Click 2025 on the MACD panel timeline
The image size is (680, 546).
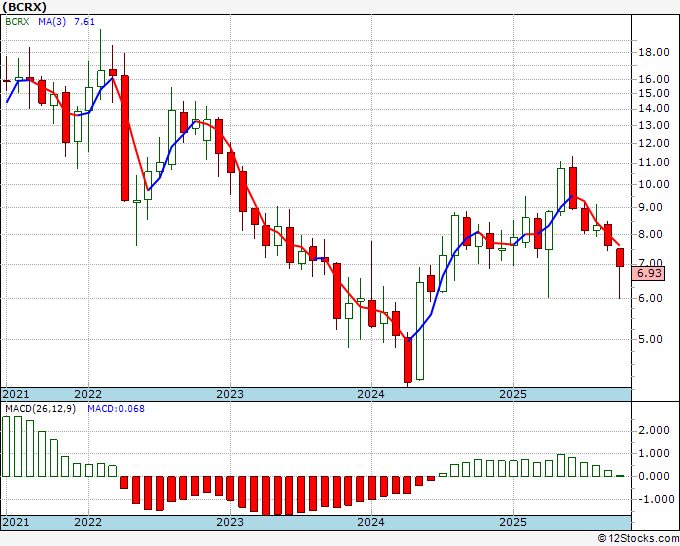tap(513, 522)
